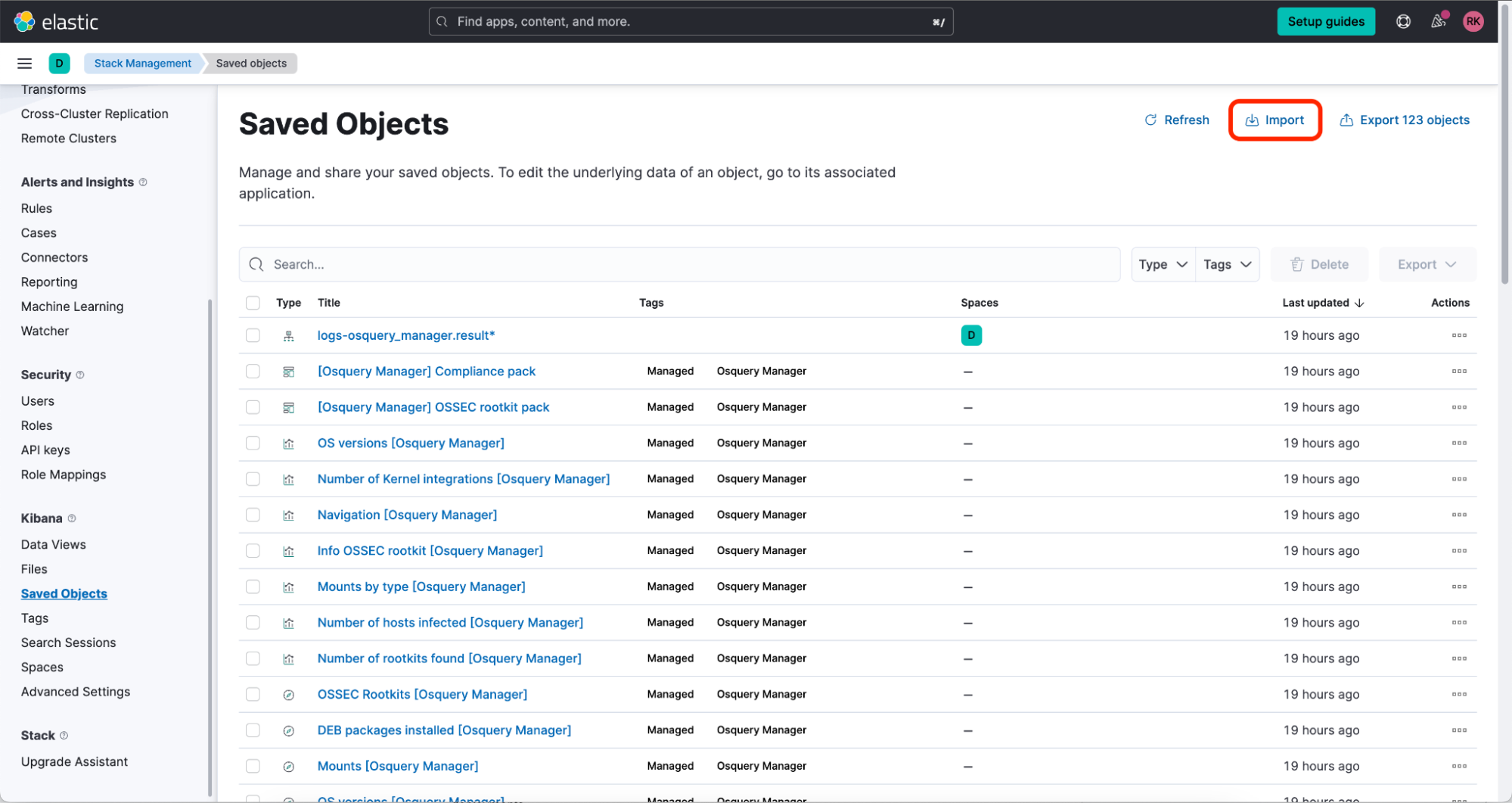1512x803 pixels.
Task: Open the Tags filter dropdown
Action: click(1227, 264)
